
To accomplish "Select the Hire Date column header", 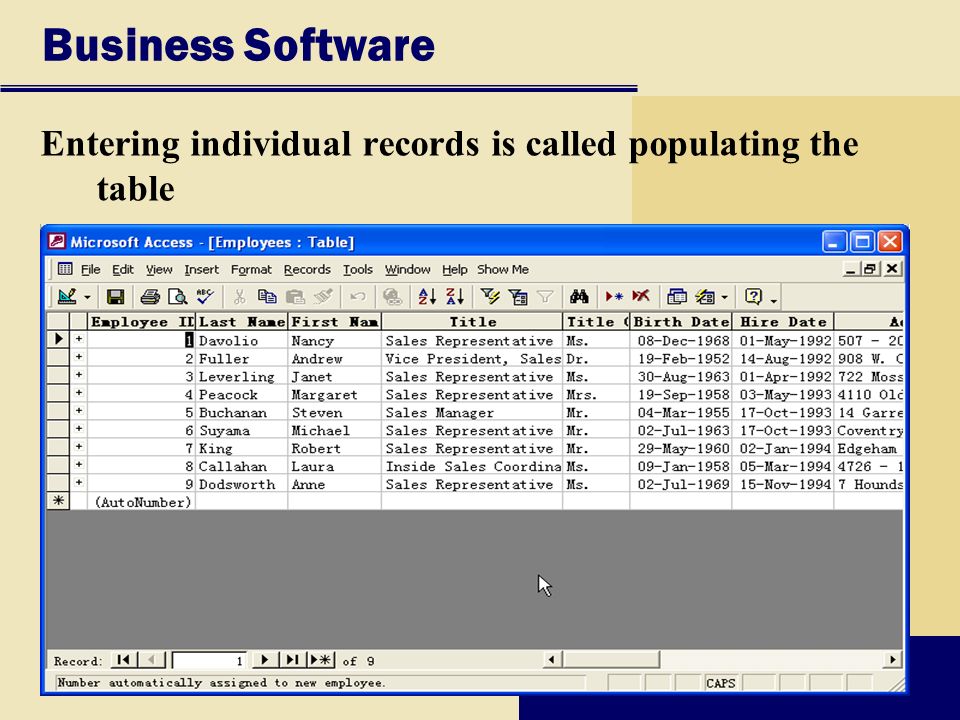I will 783,321.
